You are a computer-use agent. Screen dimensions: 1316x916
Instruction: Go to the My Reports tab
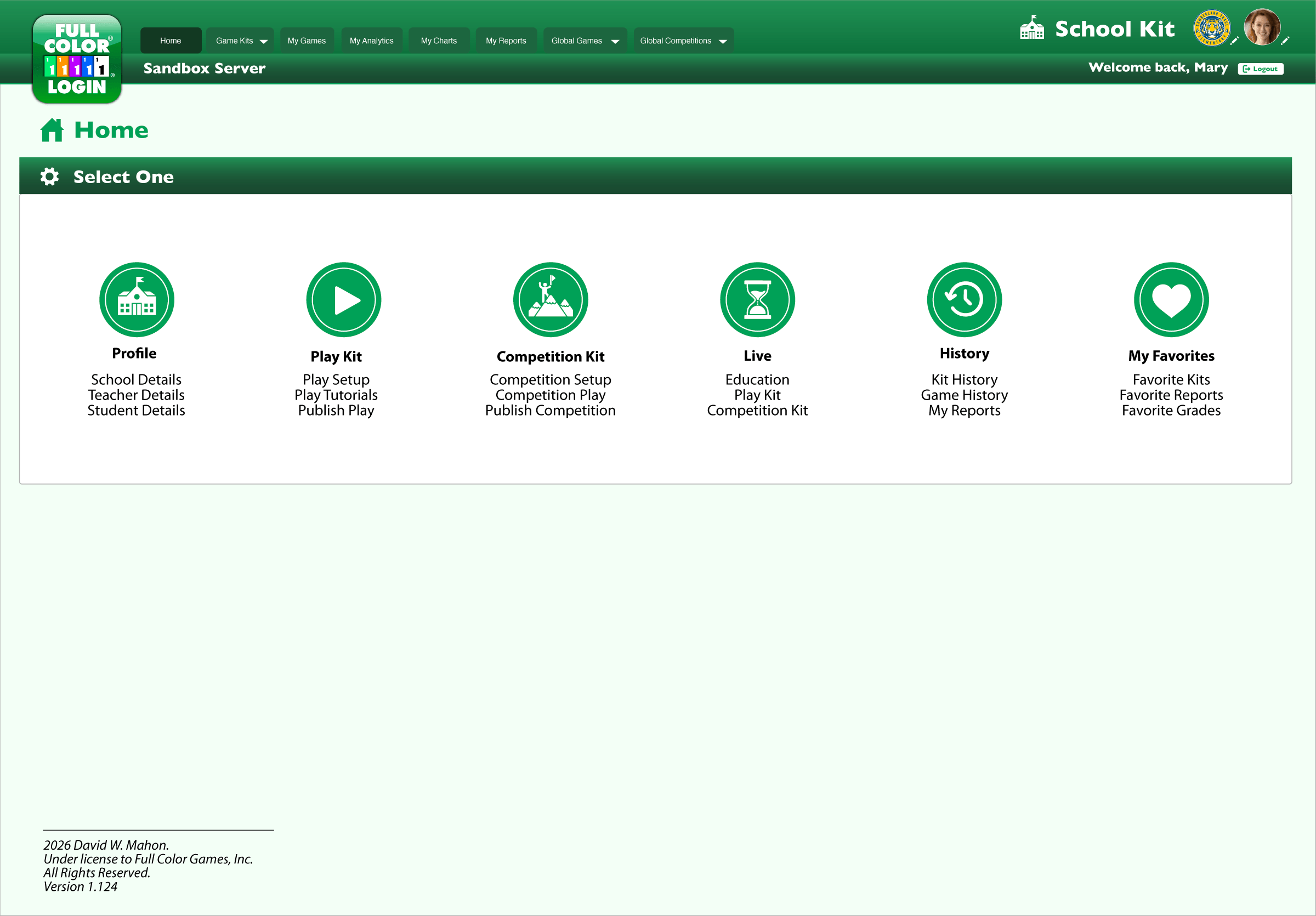[x=506, y=41]
